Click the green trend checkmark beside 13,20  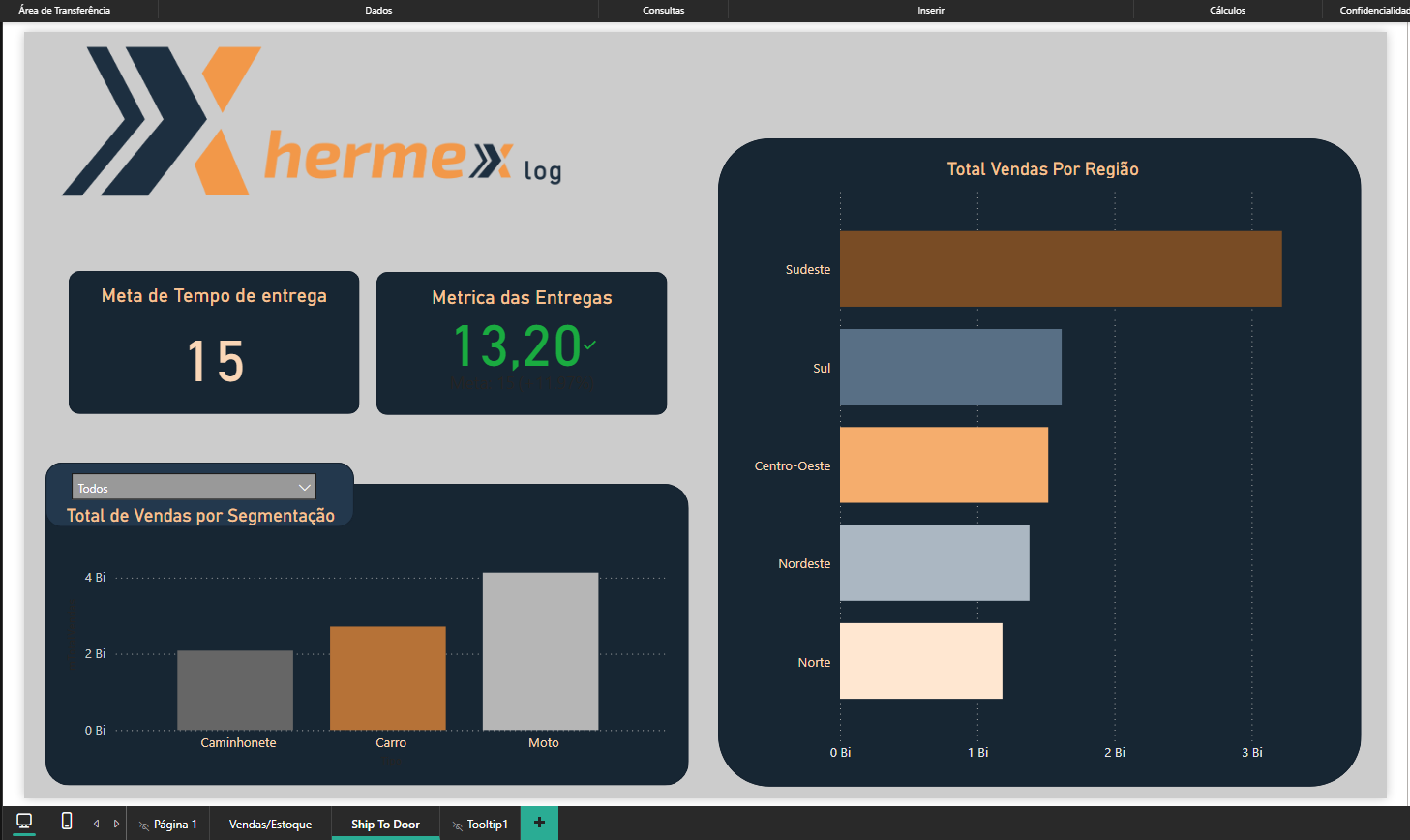point(589,345)
